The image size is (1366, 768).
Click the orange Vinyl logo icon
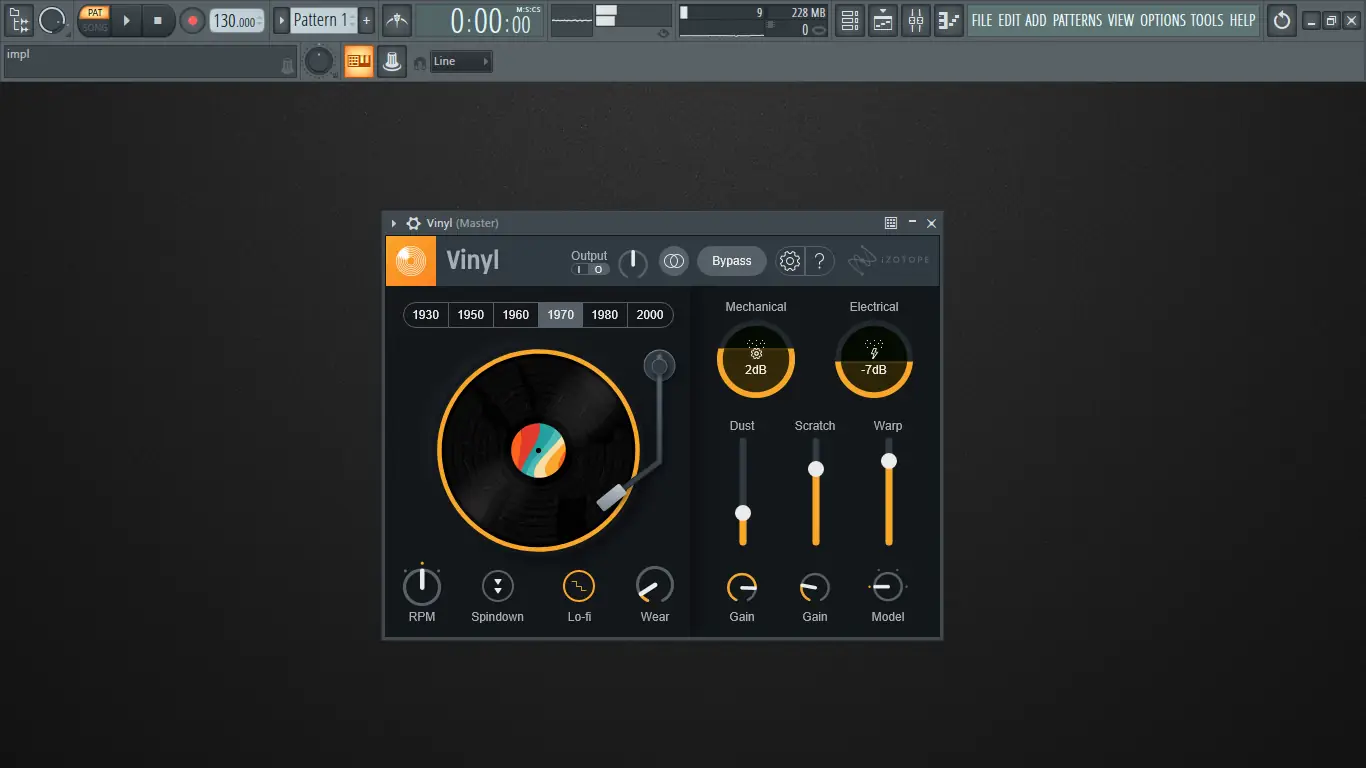[x=411, y=261]
